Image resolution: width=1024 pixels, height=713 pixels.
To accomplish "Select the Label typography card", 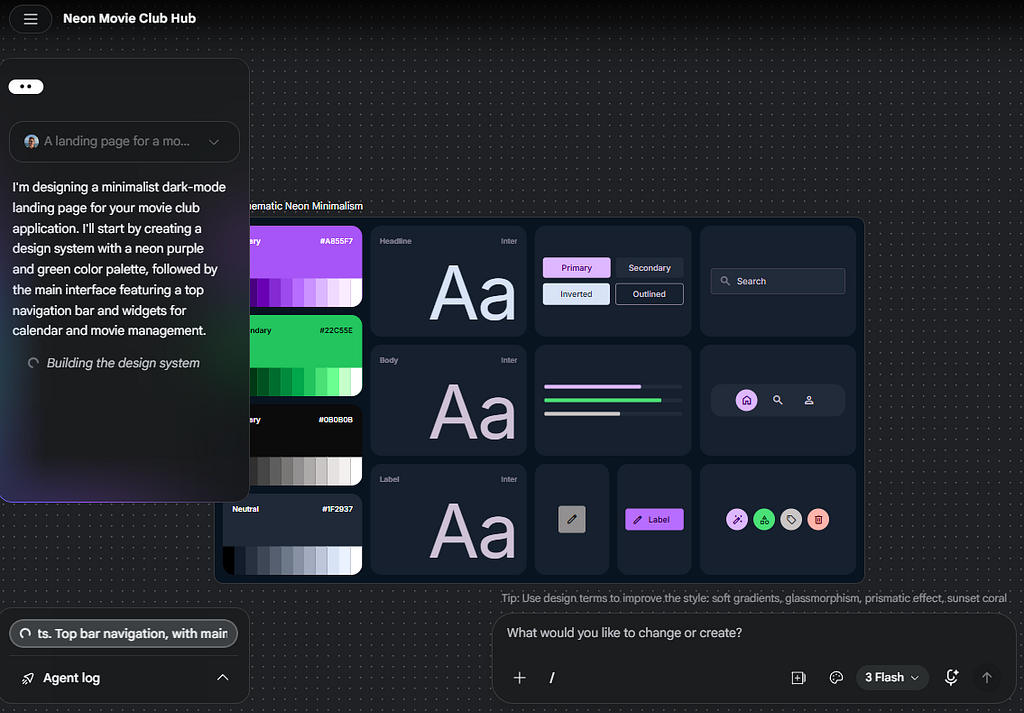I will tap(448, 520).
